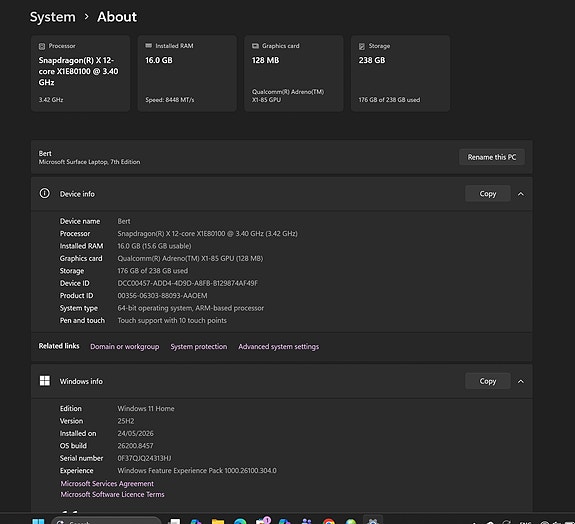The image size is (575, 524).
Task: Click the Graphics card icon in top card
Action: (255, 46)
